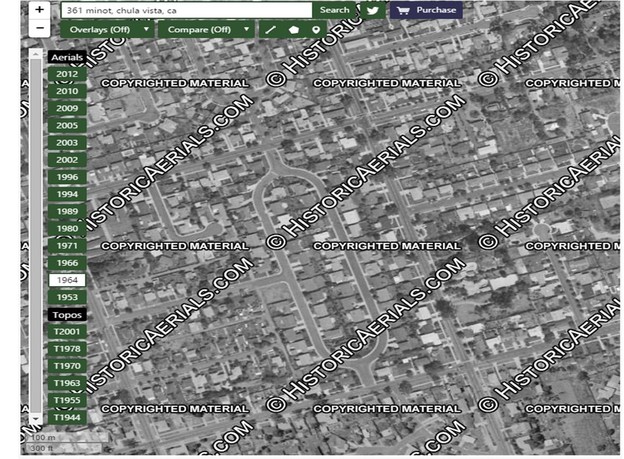
Task: Select the 2003 aerial
Action: tap(67, 143)
